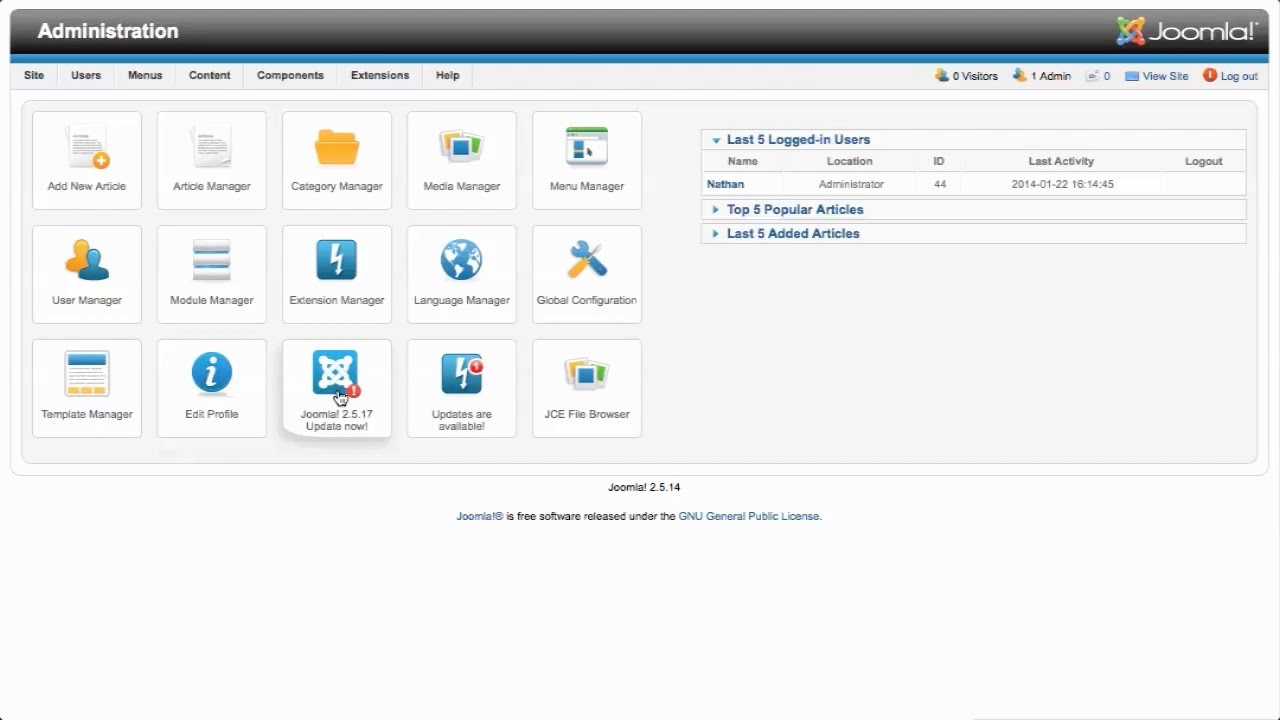Click the Administration header title
The width and height of the screenshot is (1280, 720).
tap(108, 31)
